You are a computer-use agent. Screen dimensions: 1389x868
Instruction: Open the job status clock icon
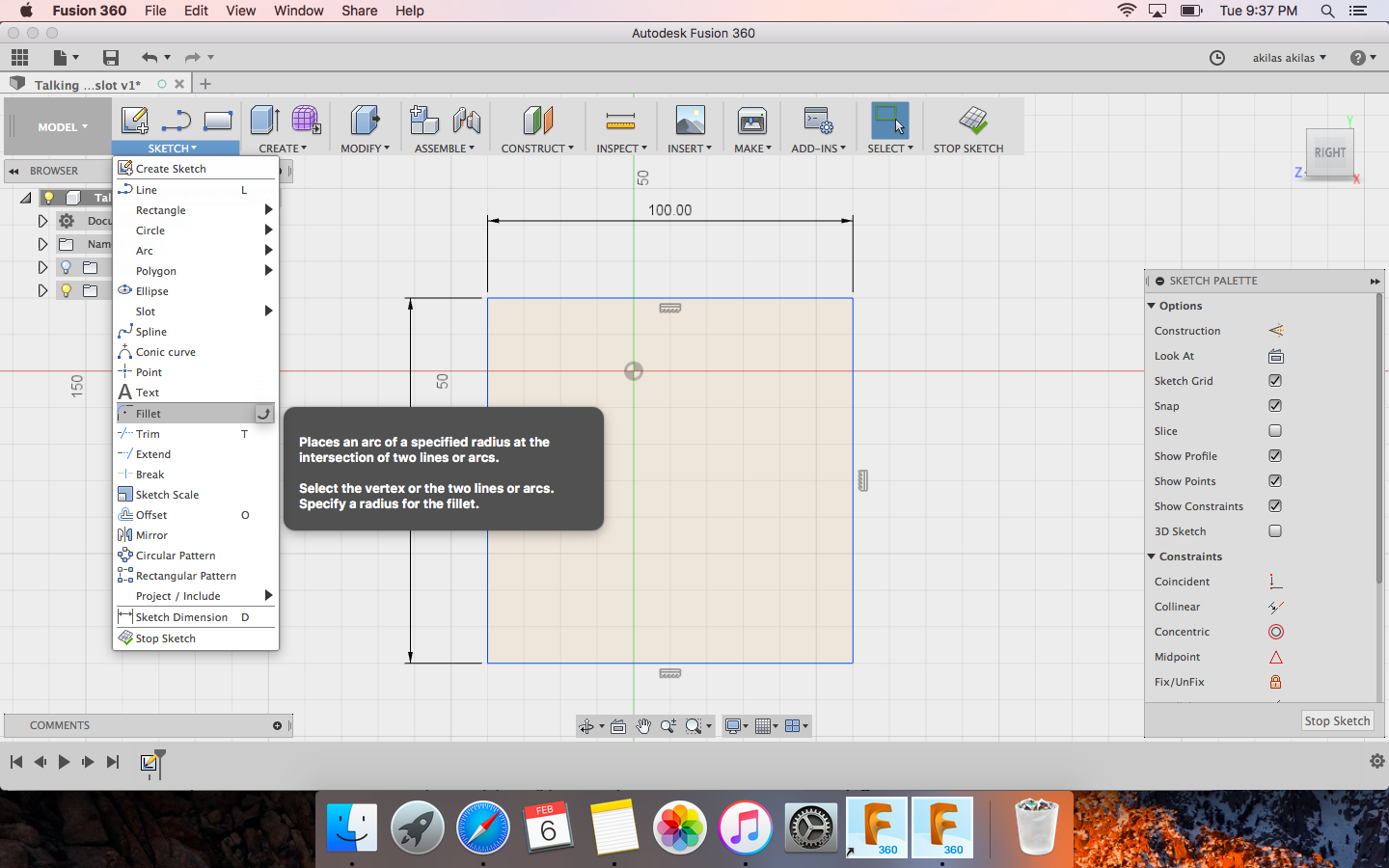1217,58
